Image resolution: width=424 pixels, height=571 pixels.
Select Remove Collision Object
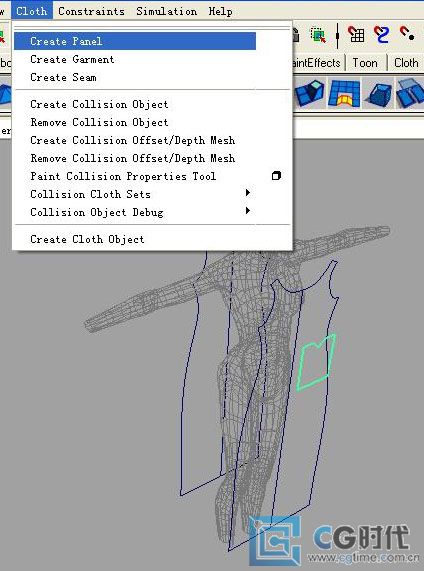point(99,122)
